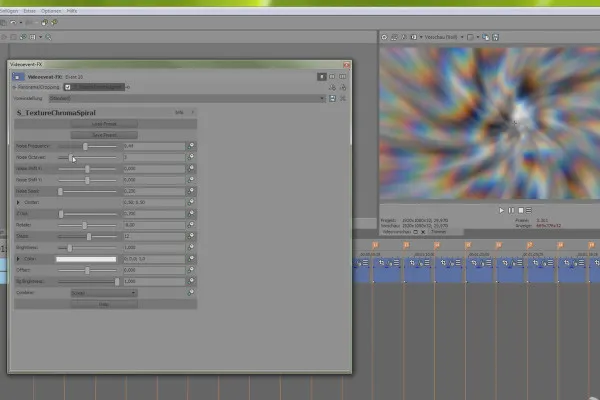Click the Center parameter animation icon

tap(191, 202)
